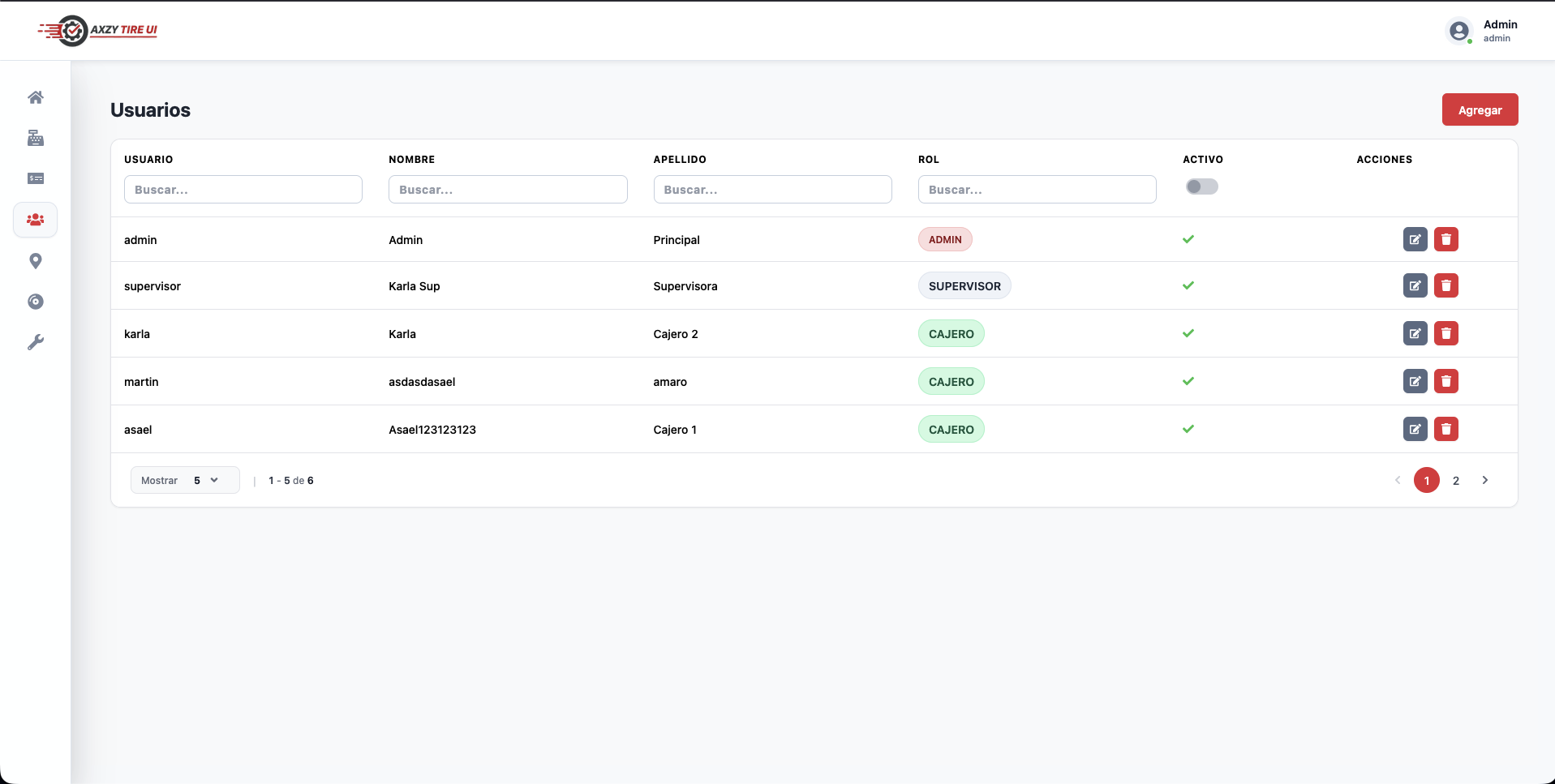This screenshot has width=1555, height=784.
Task: Delete the supervisor user
Action: tap(1445, 285)
